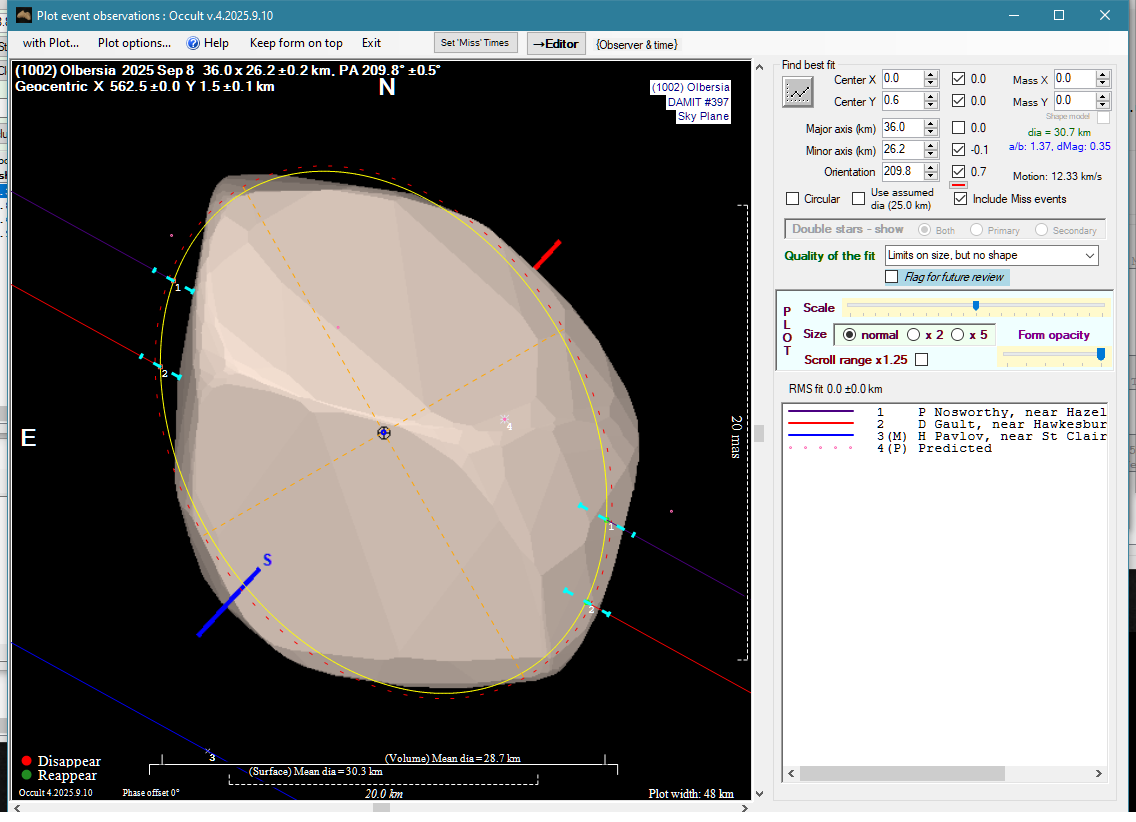1136x822 pixels.
Task: Enable the Circular checkbox
Action: pyautogui.click(x=793, y=199)
